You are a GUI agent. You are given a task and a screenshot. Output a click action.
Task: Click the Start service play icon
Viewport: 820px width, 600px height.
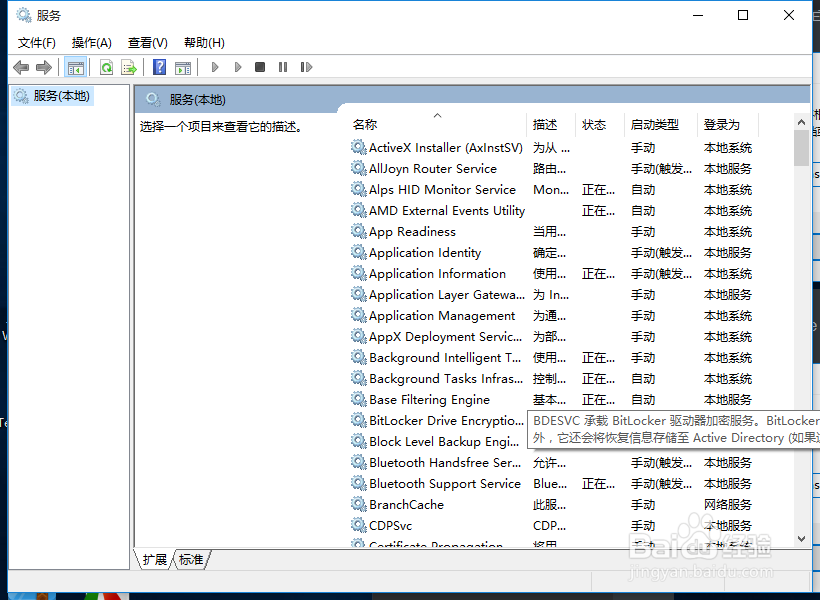pos(215,67)
